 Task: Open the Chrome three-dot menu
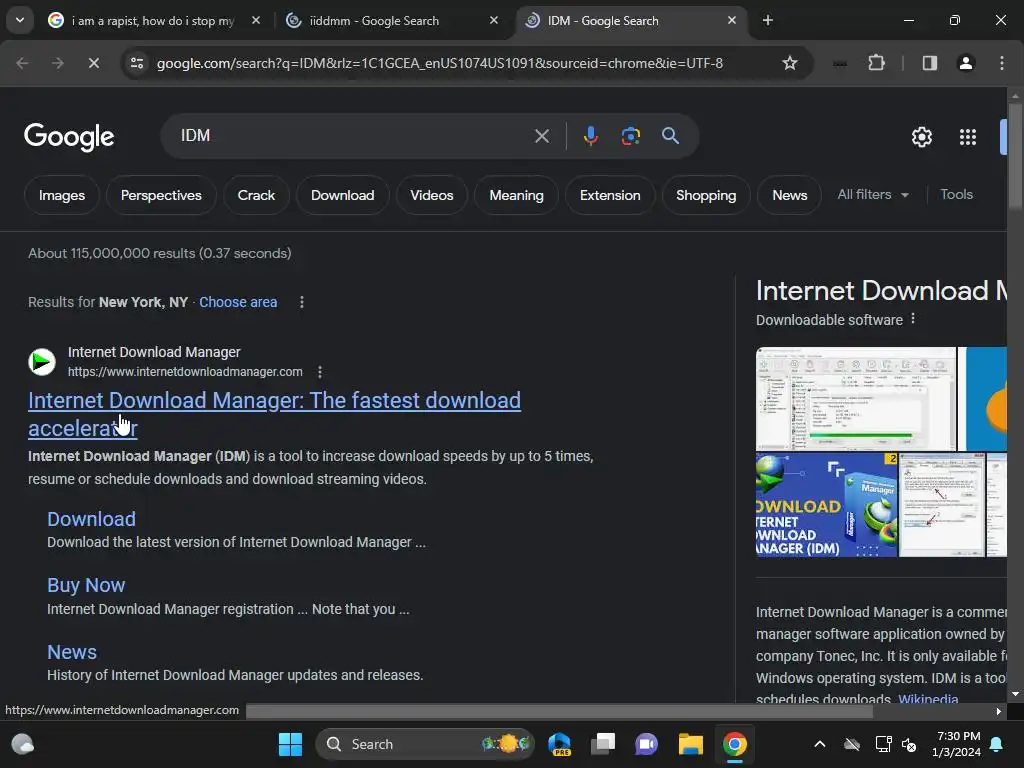tap(1001, 63)
